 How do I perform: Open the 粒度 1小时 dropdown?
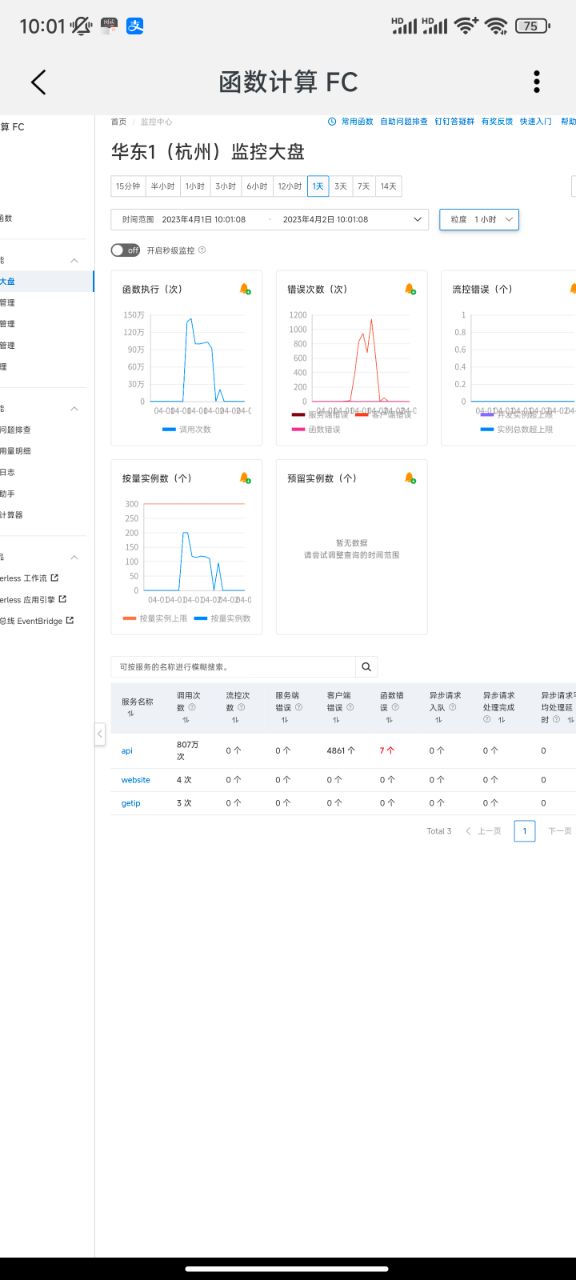coord(479,219)
